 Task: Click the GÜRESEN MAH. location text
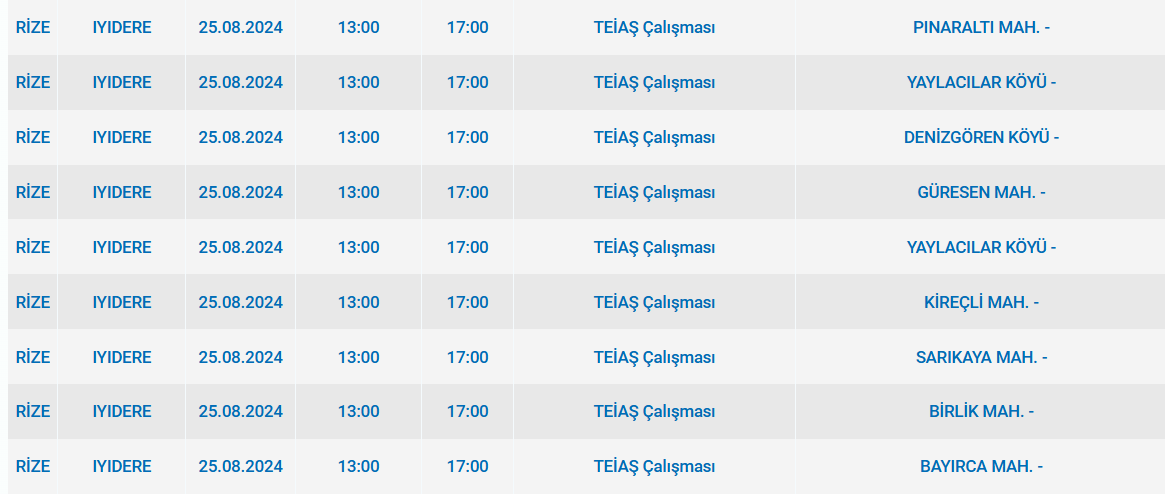pyautogui.click(x=980, y=192)
